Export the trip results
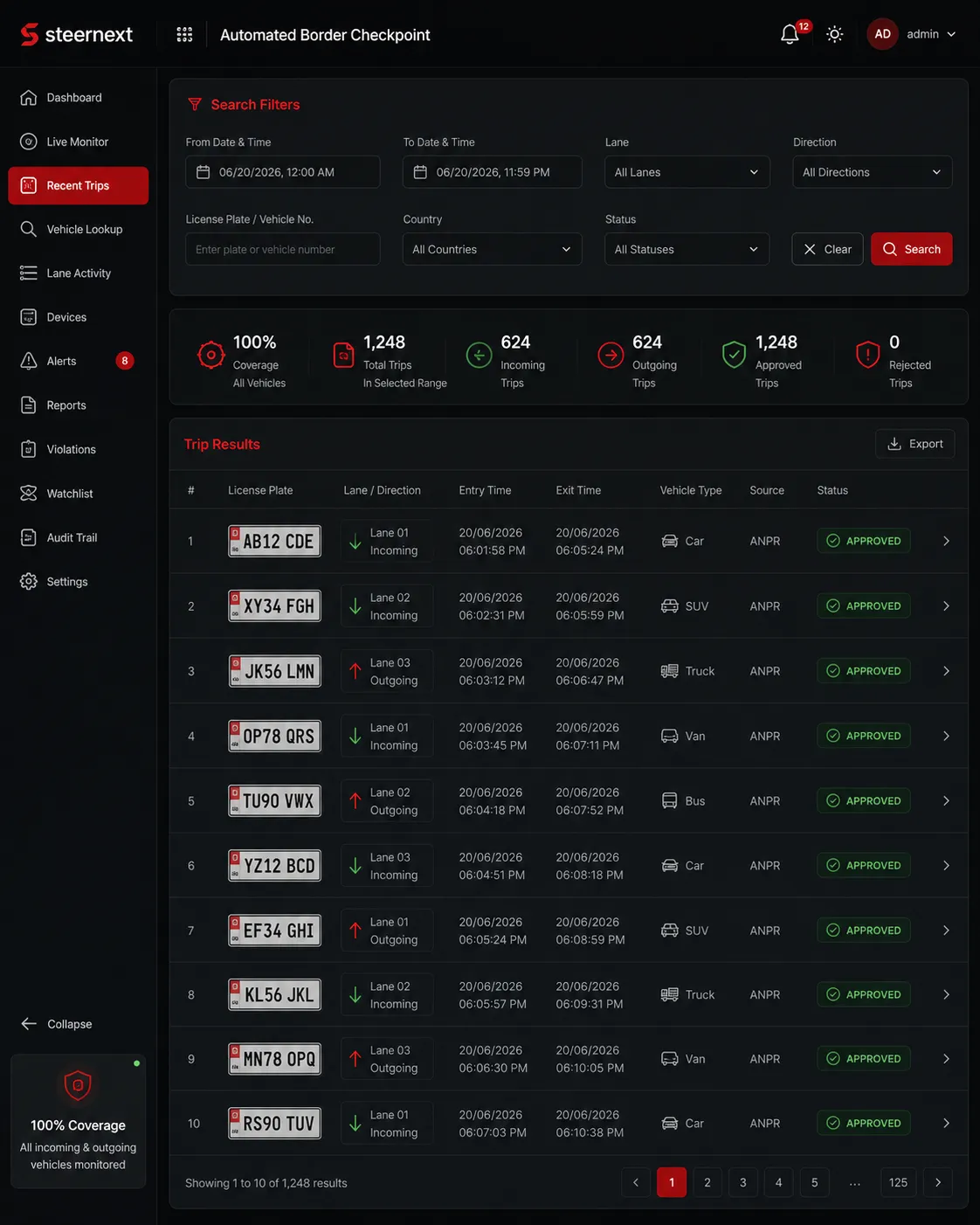Image resolution: width=980 pixels, height=1225 pixels. (x=914, y=444)
